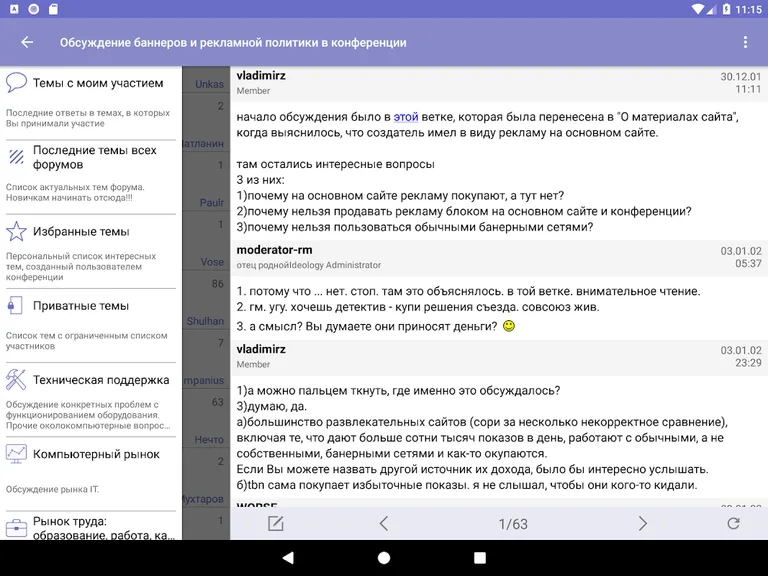Tap the back arrow in the header
The image size is (768, 576).
coord(27,43)
